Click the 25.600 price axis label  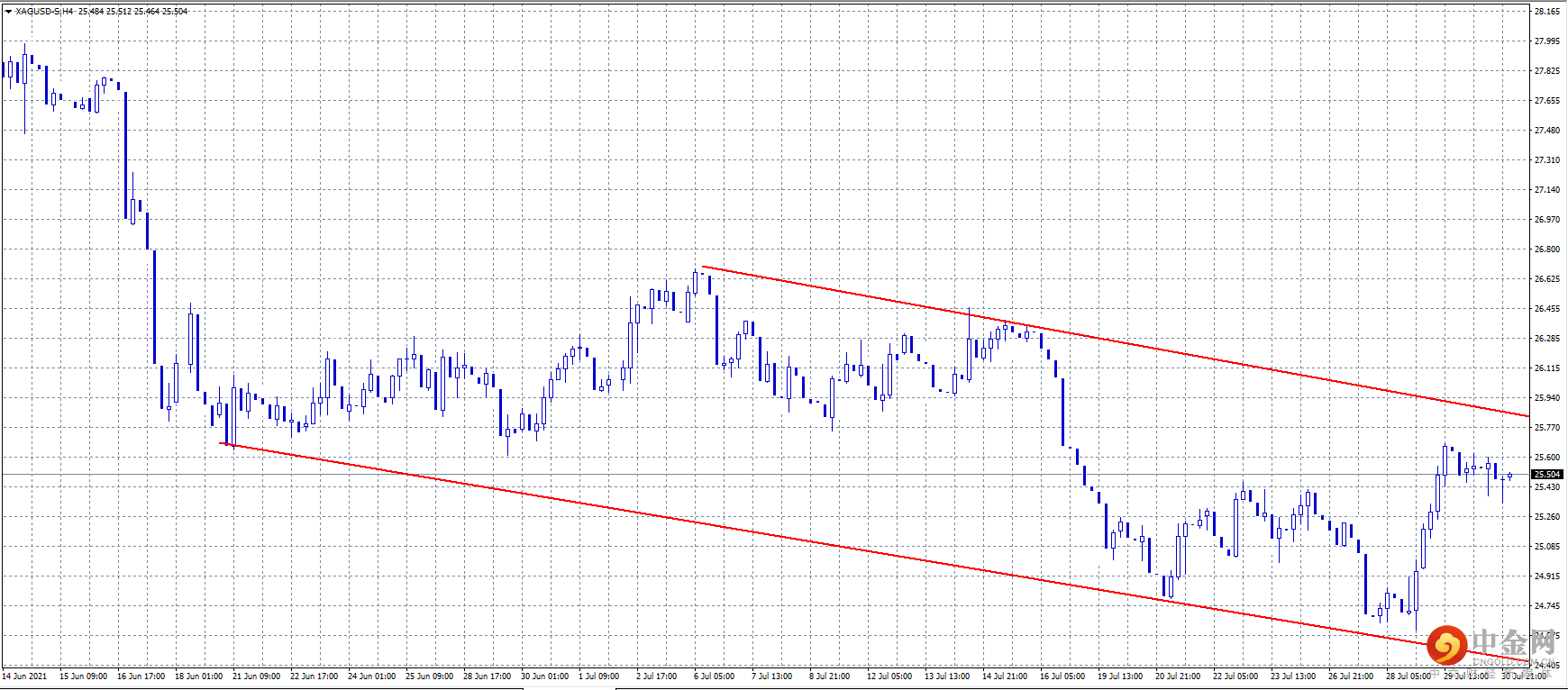(x=1547, y=458)
